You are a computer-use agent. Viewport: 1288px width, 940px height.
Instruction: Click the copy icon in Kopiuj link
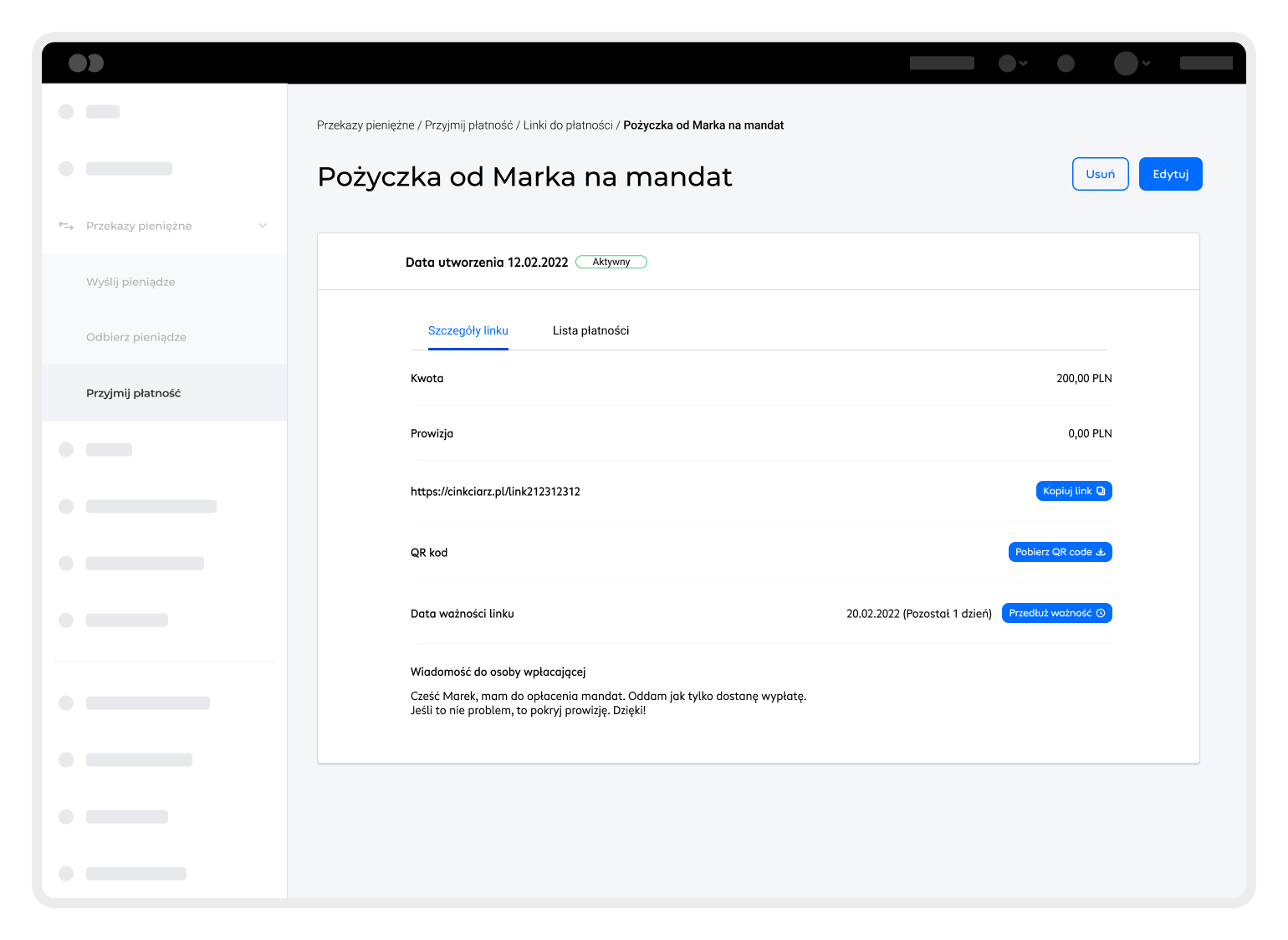coord(1101,491)
